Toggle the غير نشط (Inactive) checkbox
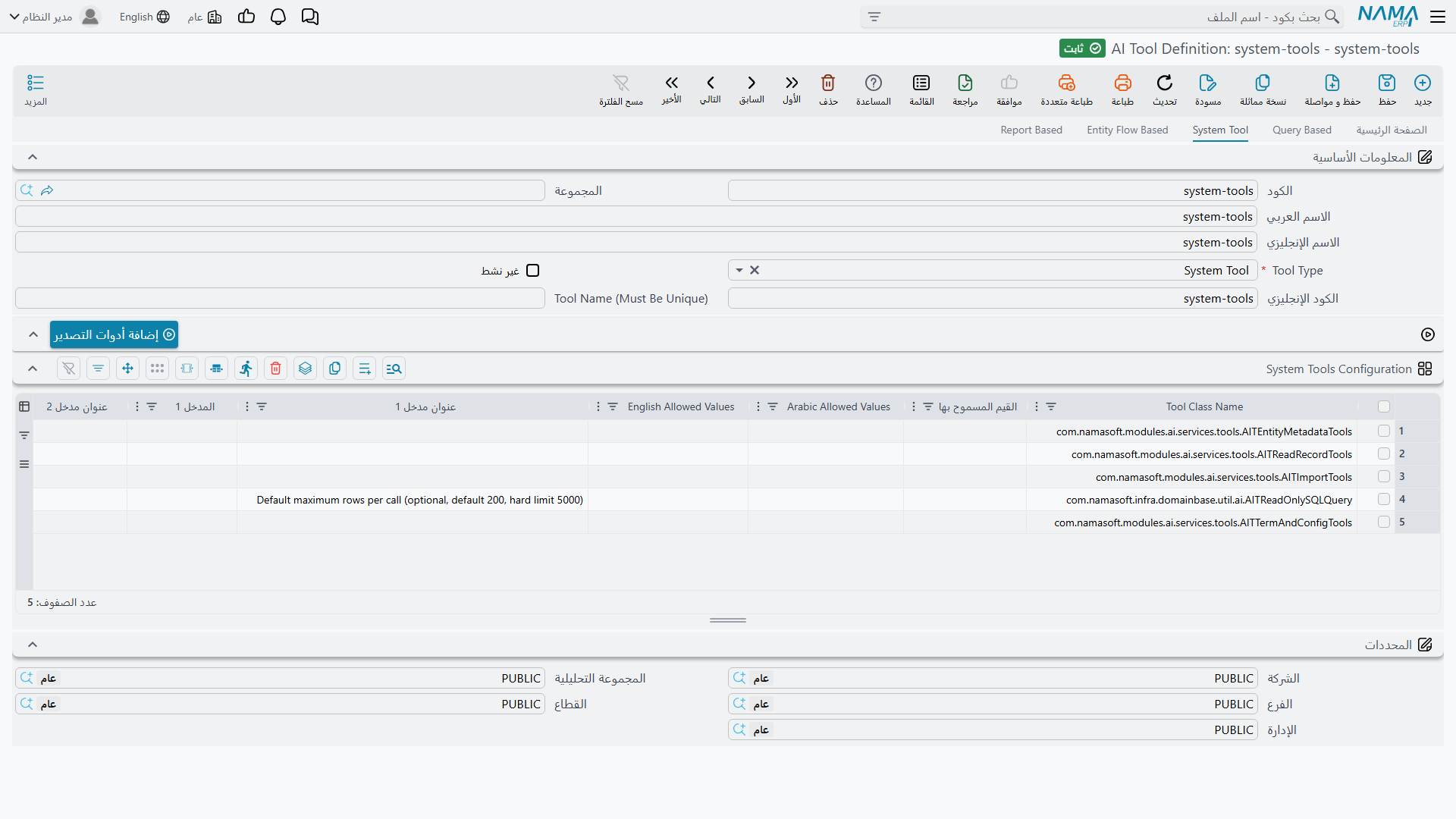The image size is (1456, 819). [533, 271]
